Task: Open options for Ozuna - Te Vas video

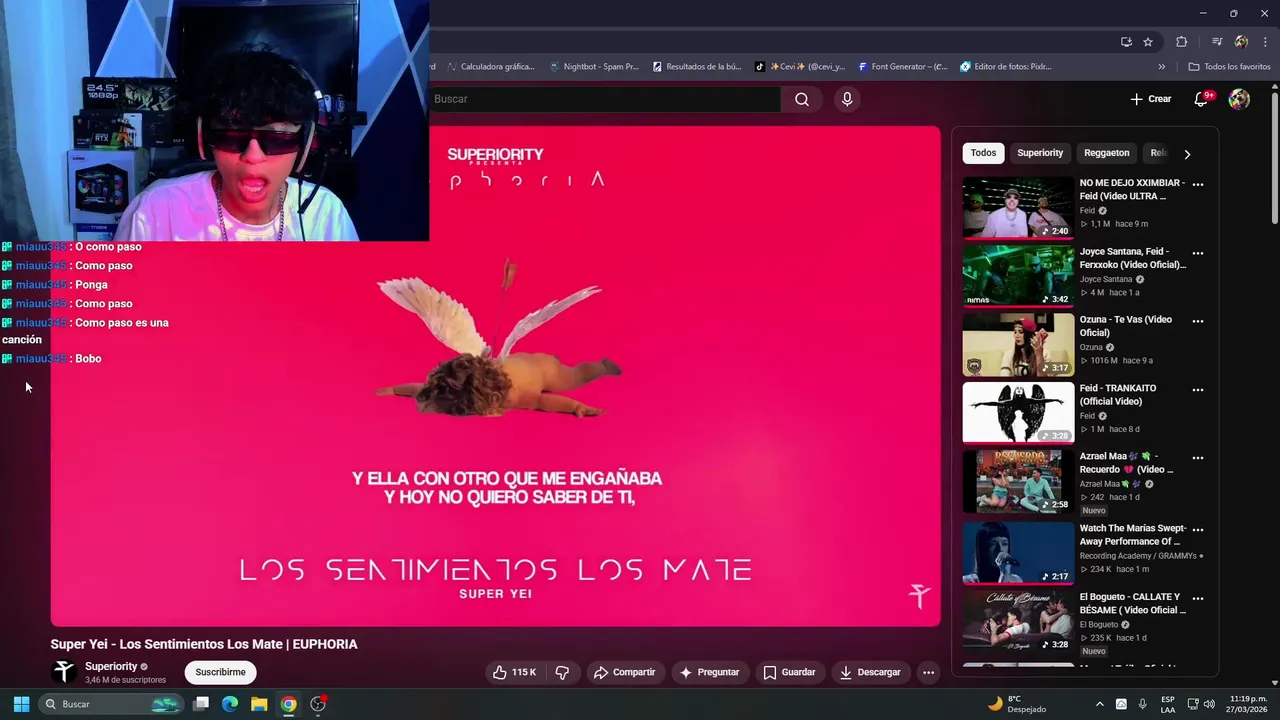Action: click(x=1198, y=321)
